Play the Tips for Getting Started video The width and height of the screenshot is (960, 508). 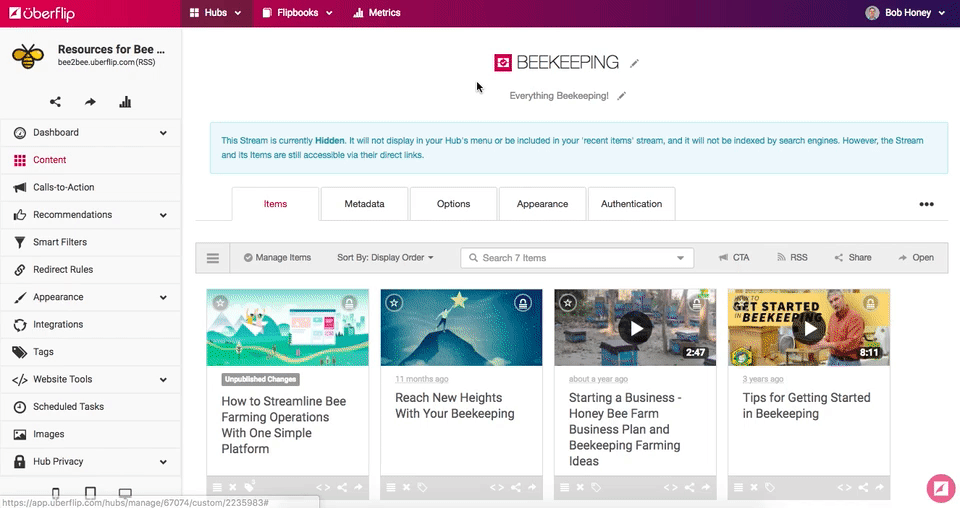click(809, 329)
